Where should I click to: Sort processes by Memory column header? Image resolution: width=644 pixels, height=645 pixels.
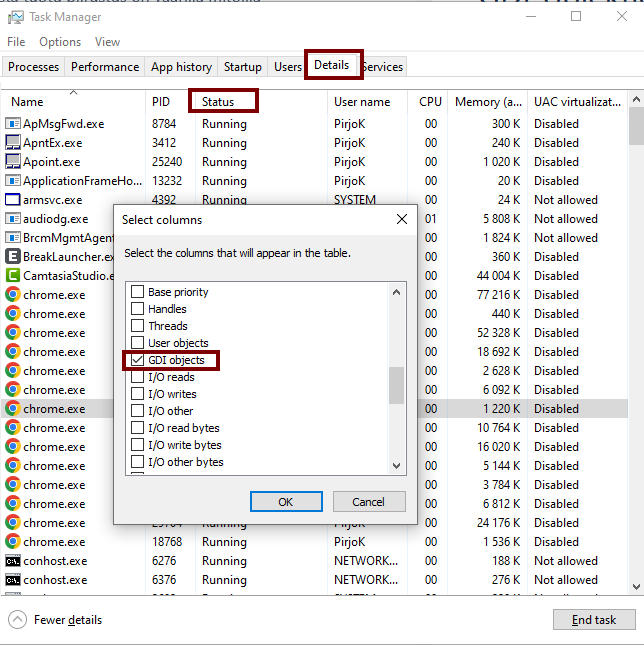pos(488,102)
